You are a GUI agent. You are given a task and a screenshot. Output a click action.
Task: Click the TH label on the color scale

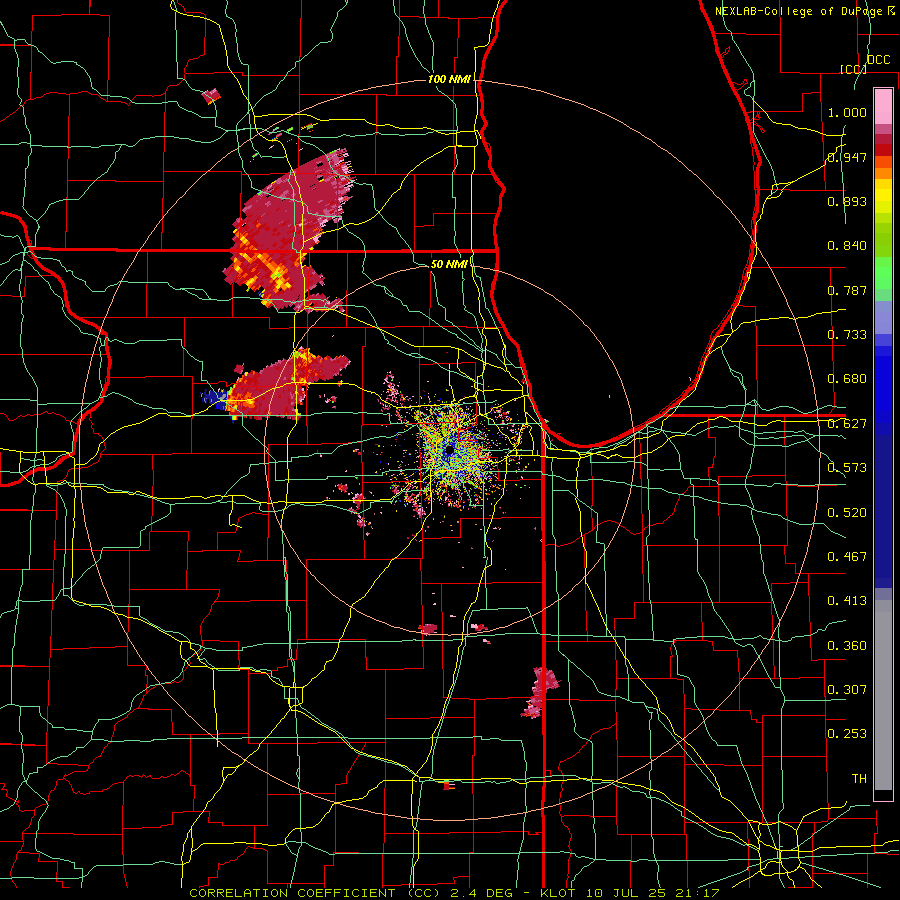click(859, 779)
